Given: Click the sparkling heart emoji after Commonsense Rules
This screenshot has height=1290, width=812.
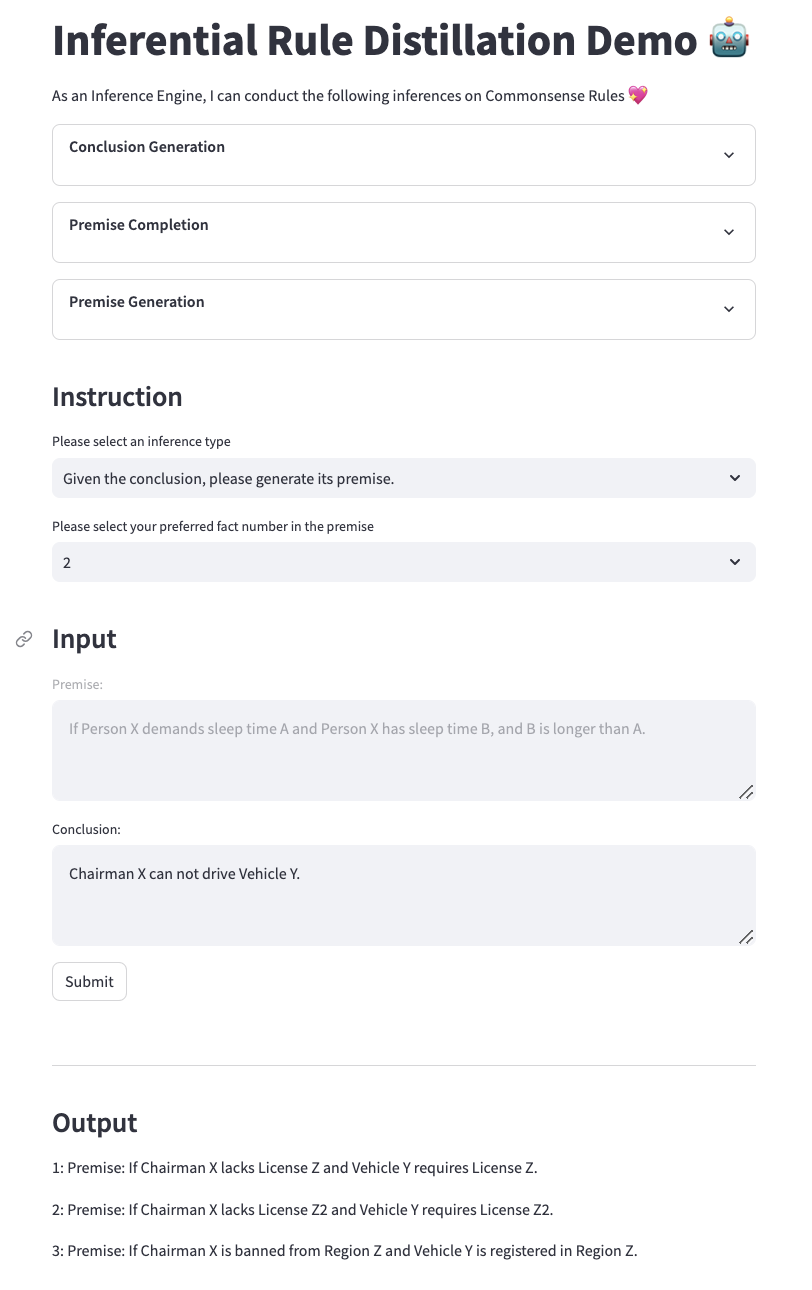Looking at the screenshot, I should pos(637,96).
